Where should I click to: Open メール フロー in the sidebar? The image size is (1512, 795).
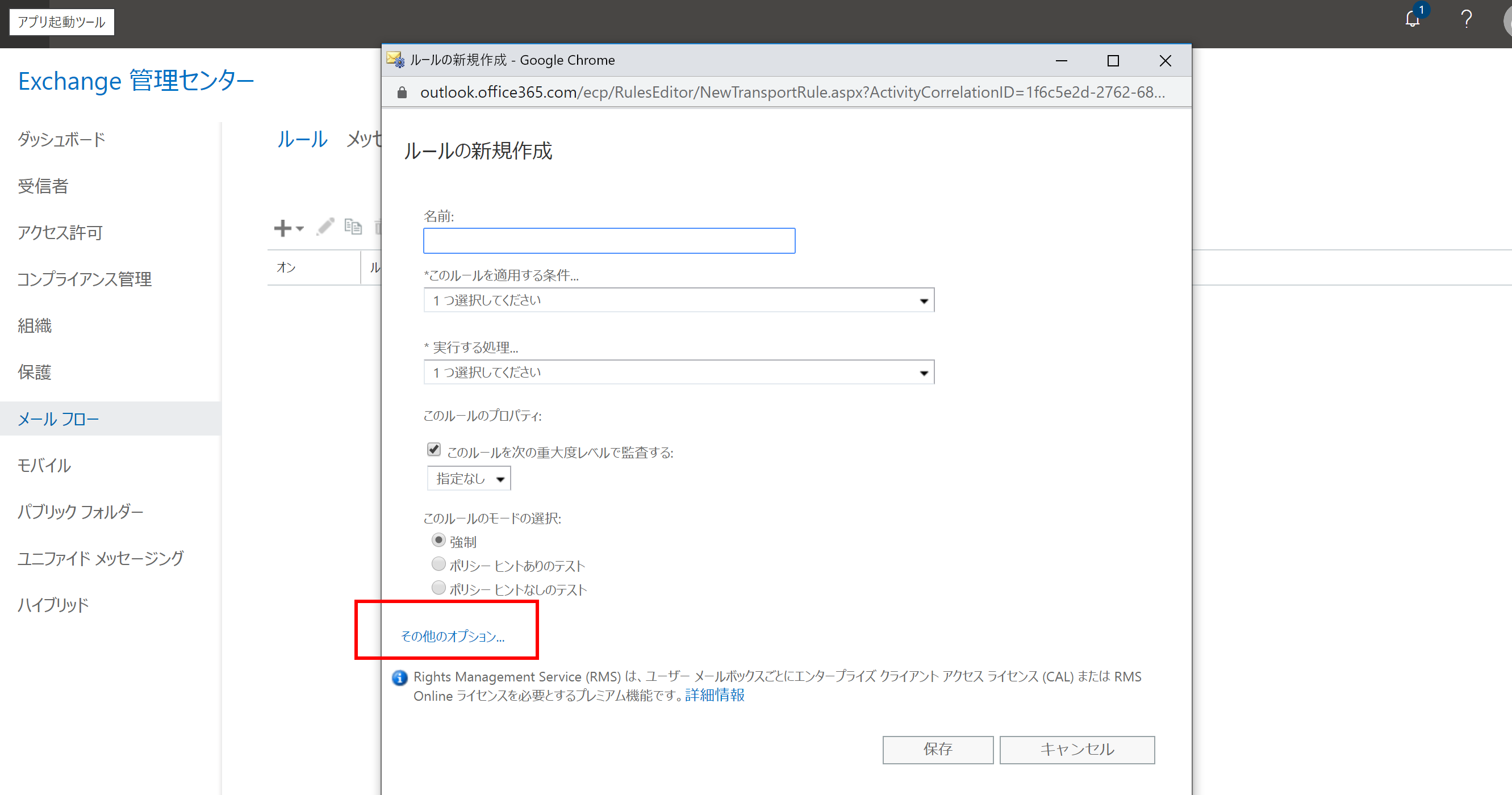click(59, 419)
